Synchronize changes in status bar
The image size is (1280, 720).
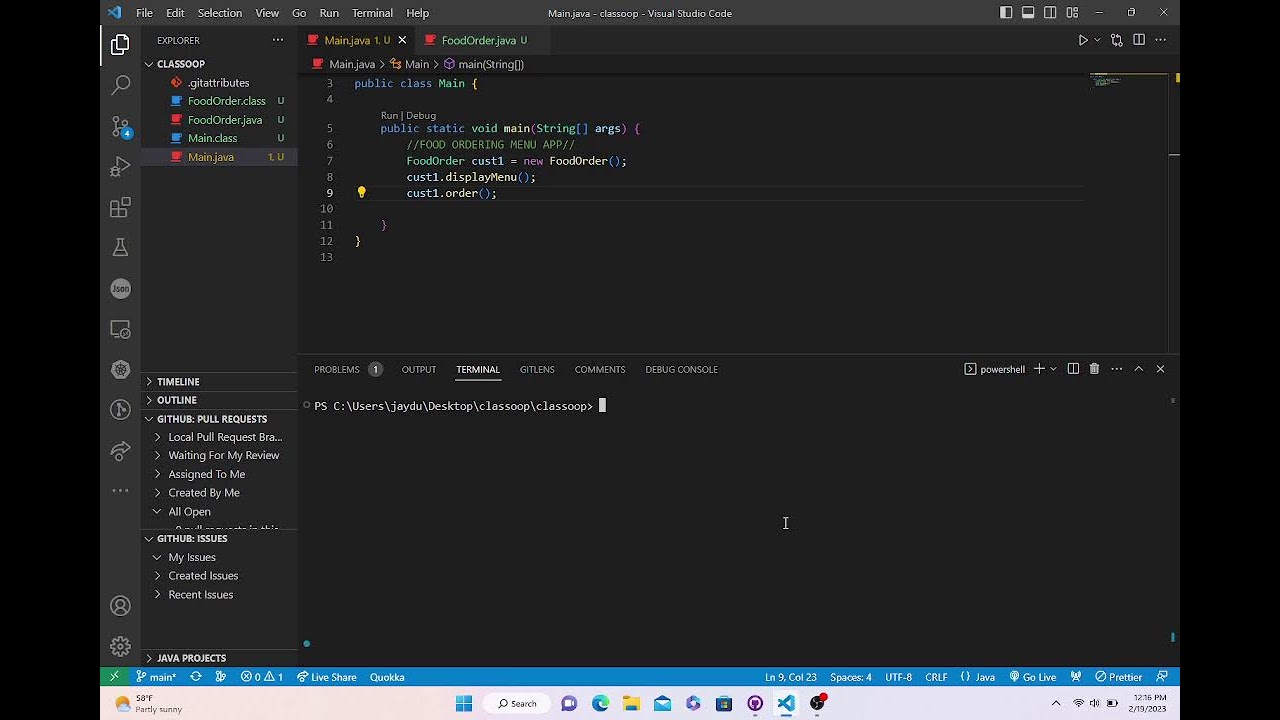(196, 677)
